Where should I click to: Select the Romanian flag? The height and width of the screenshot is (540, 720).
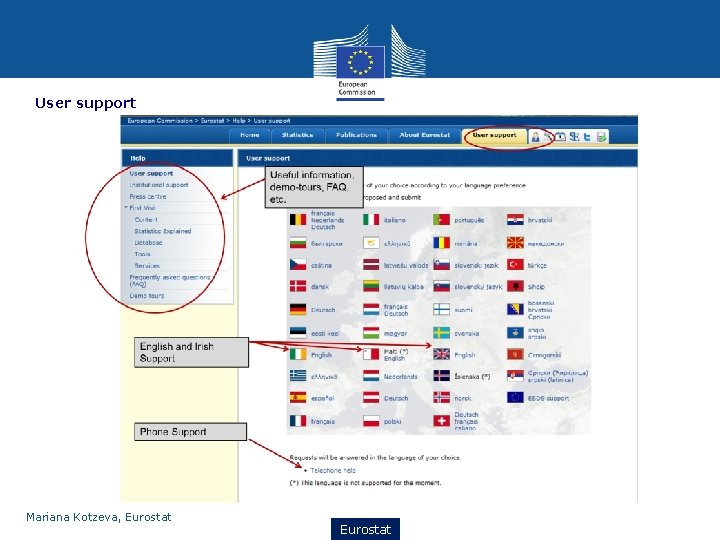(441, 243)
